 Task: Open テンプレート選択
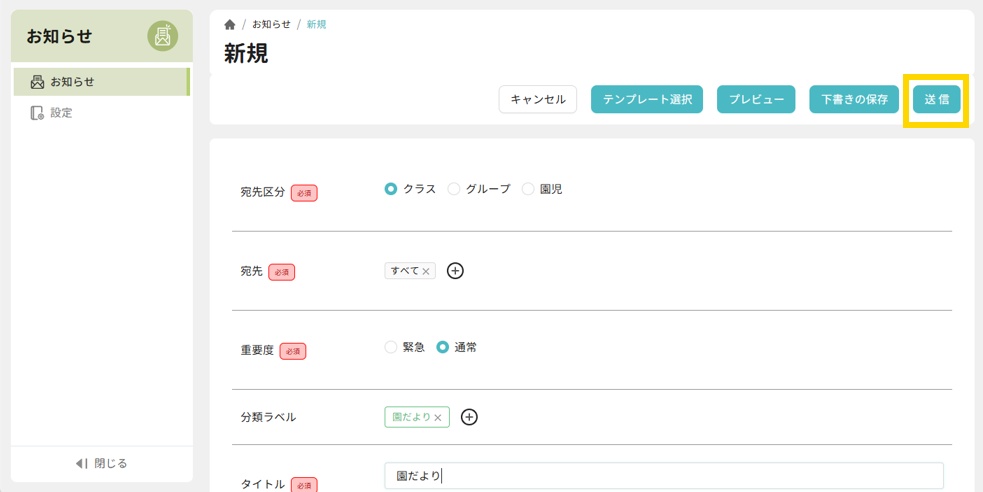[x=647, y=99]
